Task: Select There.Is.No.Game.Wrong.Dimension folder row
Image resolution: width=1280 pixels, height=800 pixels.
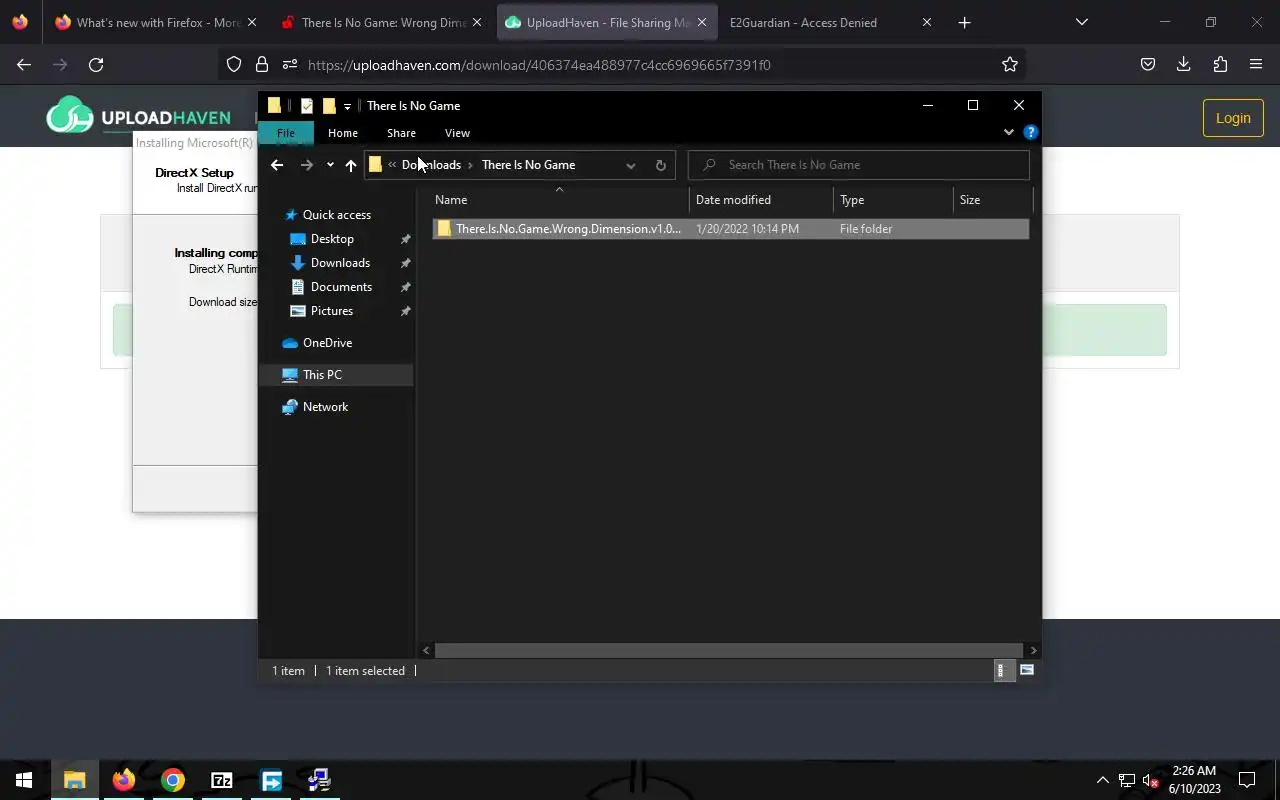Action: (730, 229)
